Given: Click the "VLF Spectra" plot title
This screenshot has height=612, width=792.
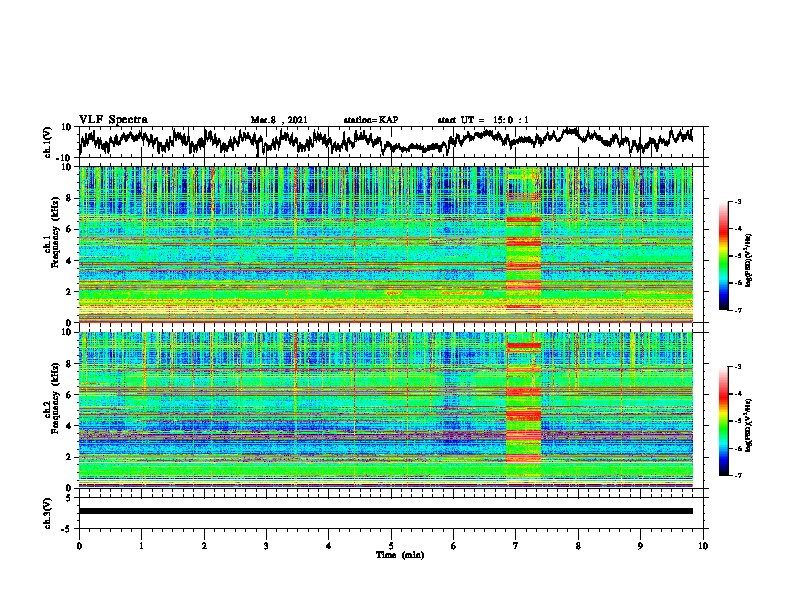Looking at the screenshot, I should tap(113, 120).
